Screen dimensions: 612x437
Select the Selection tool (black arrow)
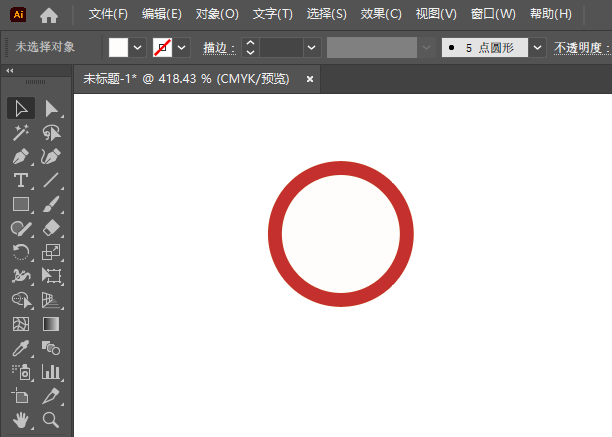point(21,108)
